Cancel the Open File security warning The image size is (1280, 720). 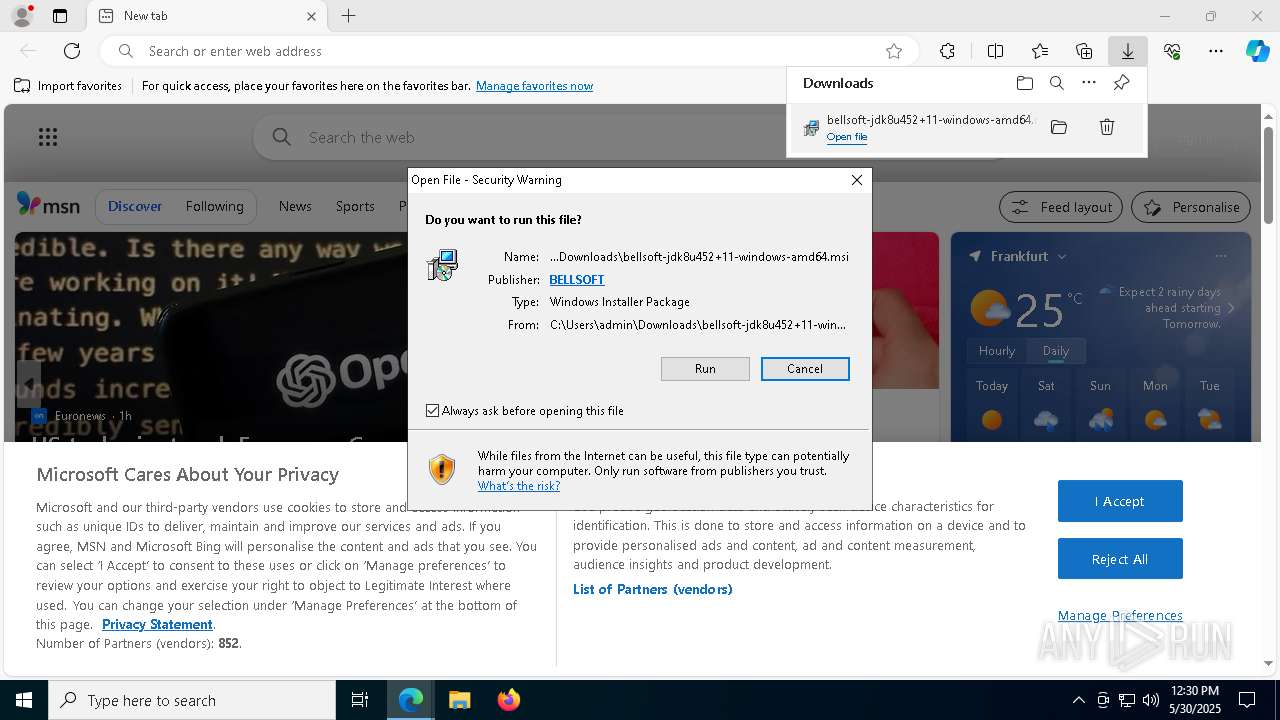coord(805,369)
